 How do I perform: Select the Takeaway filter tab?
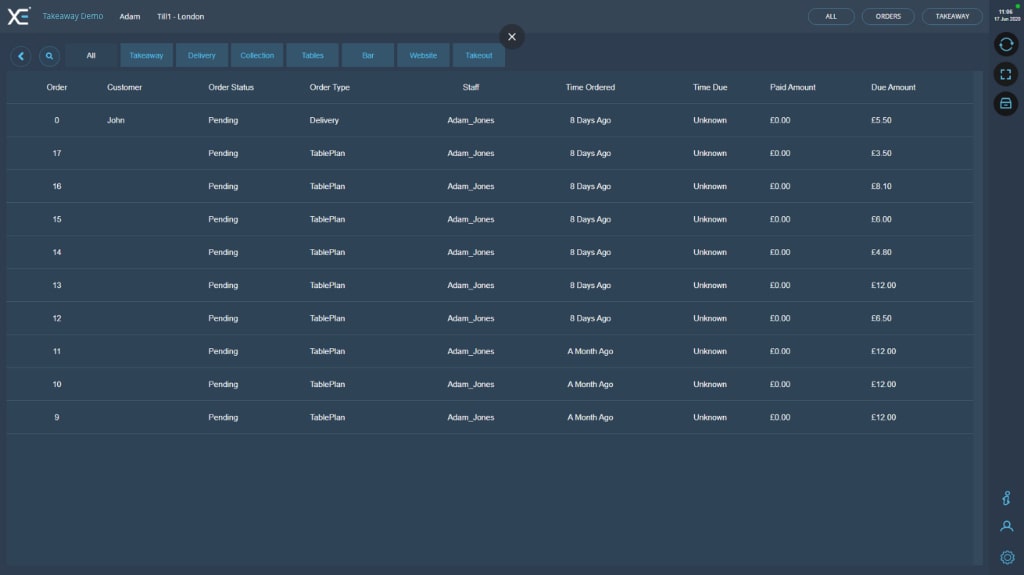pos(146,56)
